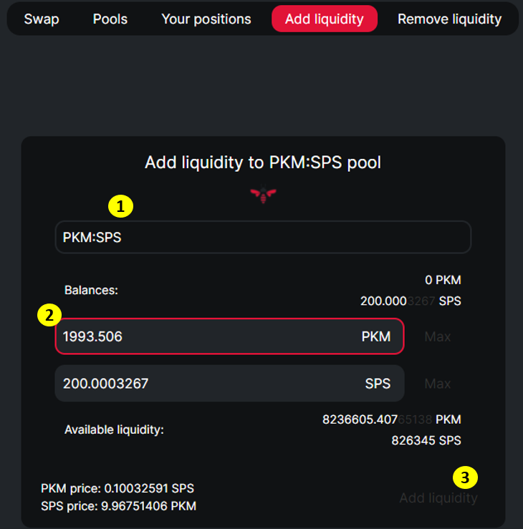Click the Add liquidity submit button
This screenshot has width=523, height=529.
point(438,498)
